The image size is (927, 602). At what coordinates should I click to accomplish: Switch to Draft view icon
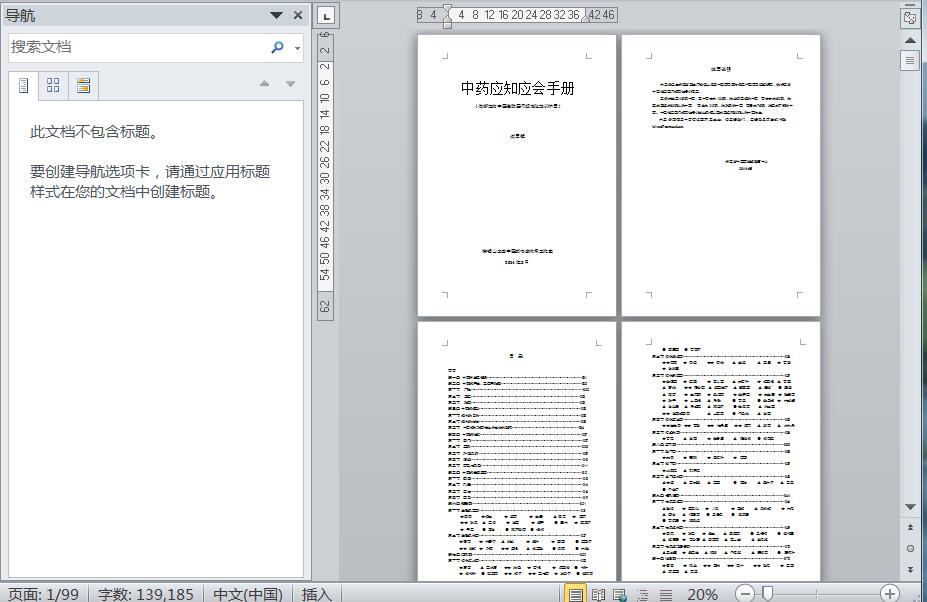click(x=665, y=594)
